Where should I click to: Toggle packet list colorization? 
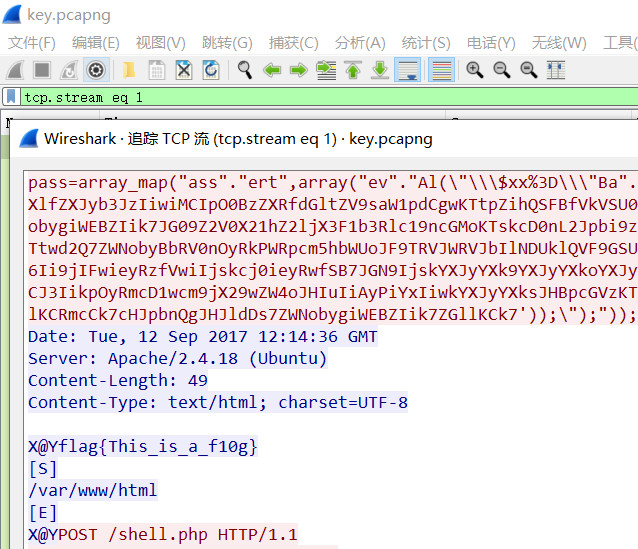click(441, 70)
